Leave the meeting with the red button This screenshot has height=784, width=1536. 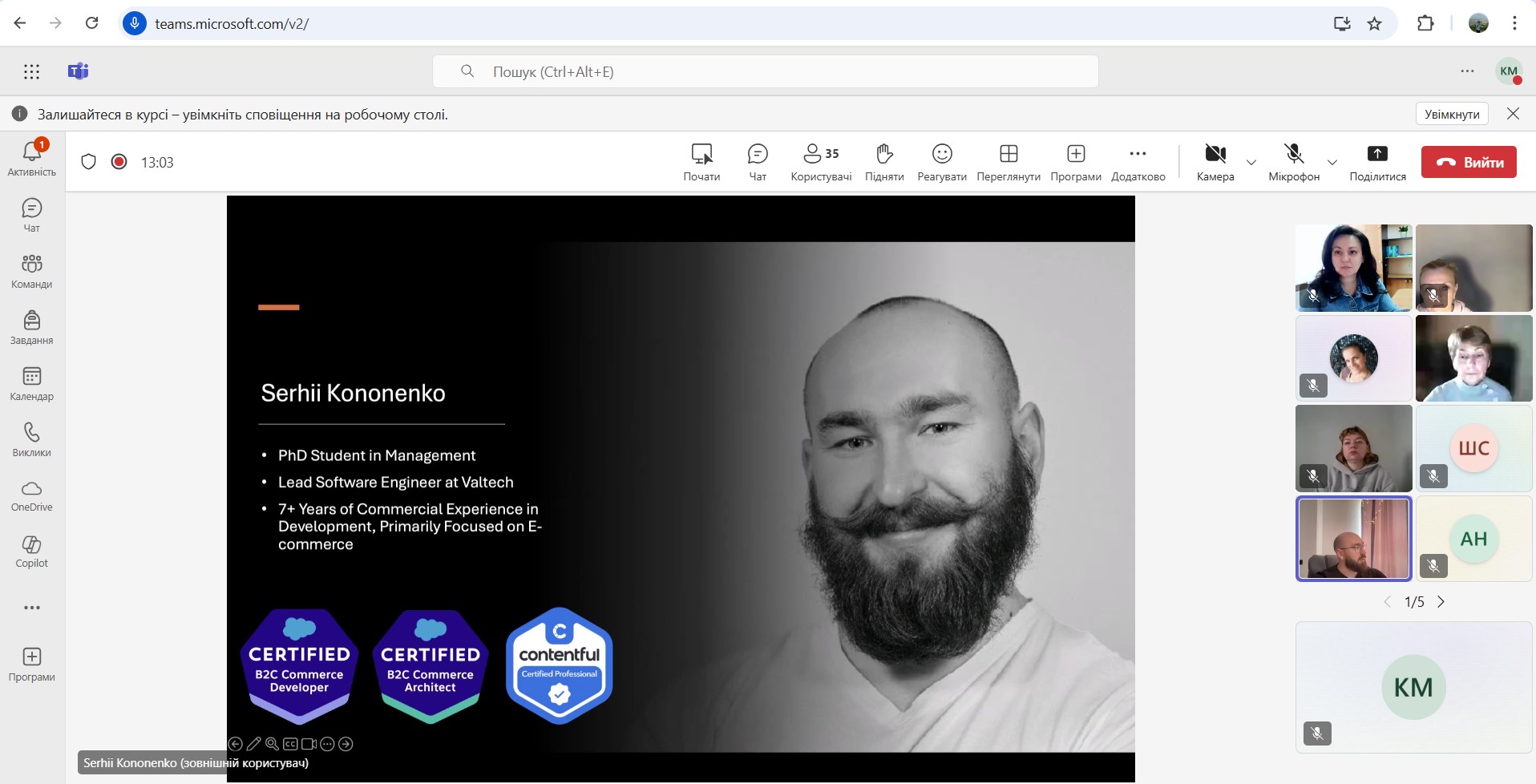(1469, 162)
